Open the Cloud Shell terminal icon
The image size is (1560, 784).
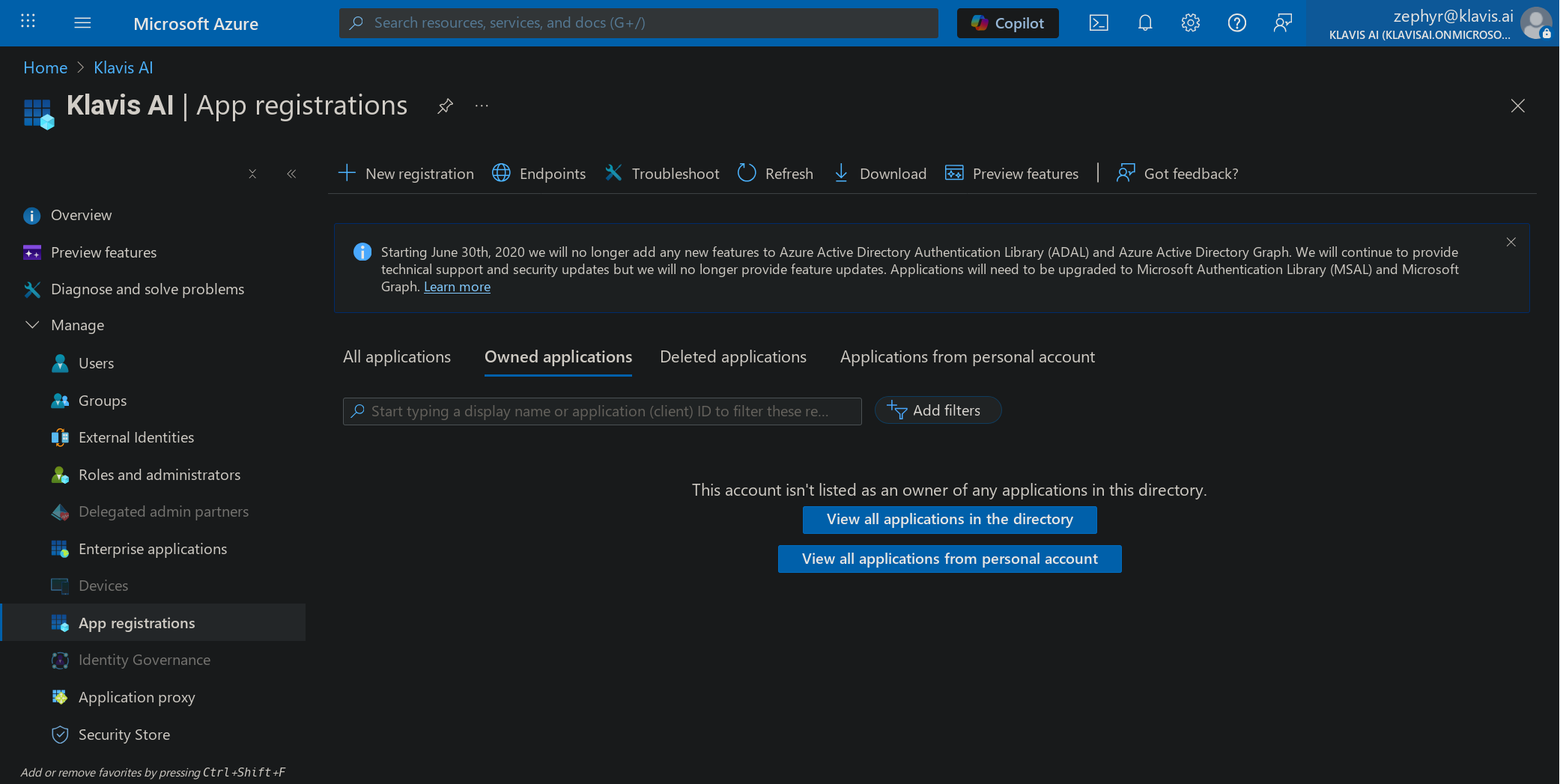pyautogui.click(x=1098, y=22)
